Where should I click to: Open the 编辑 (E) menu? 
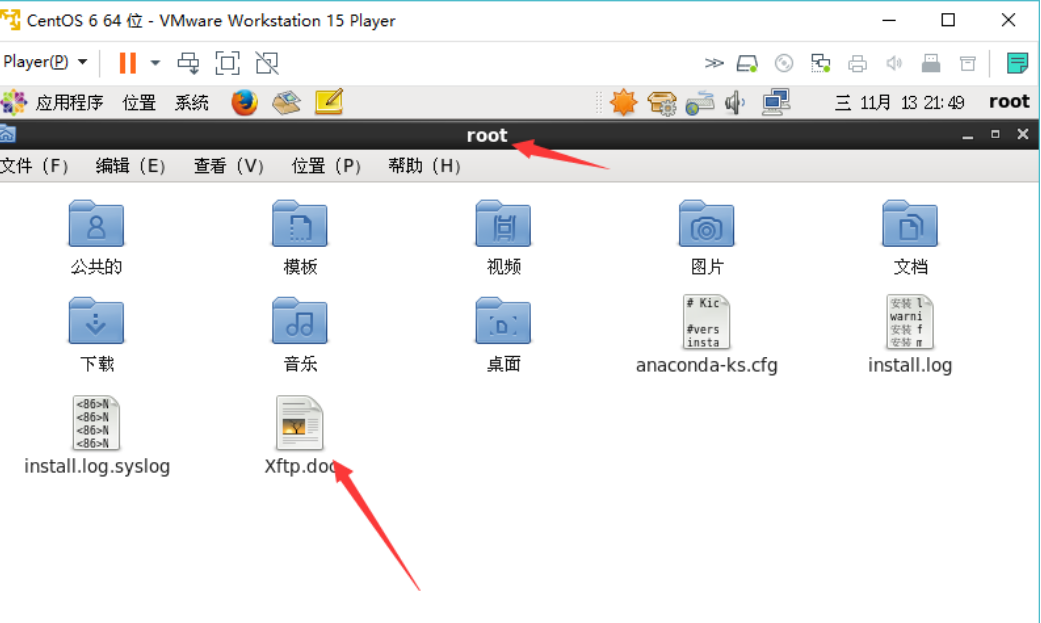coord(130,165)
